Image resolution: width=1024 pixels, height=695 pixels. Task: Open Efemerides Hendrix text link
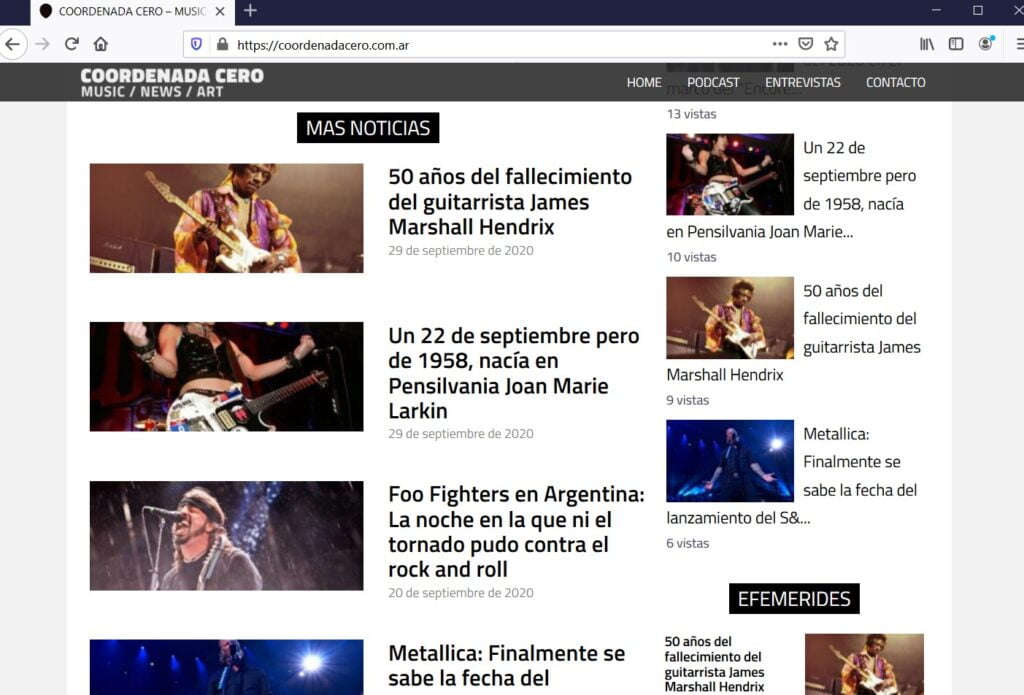714,664
